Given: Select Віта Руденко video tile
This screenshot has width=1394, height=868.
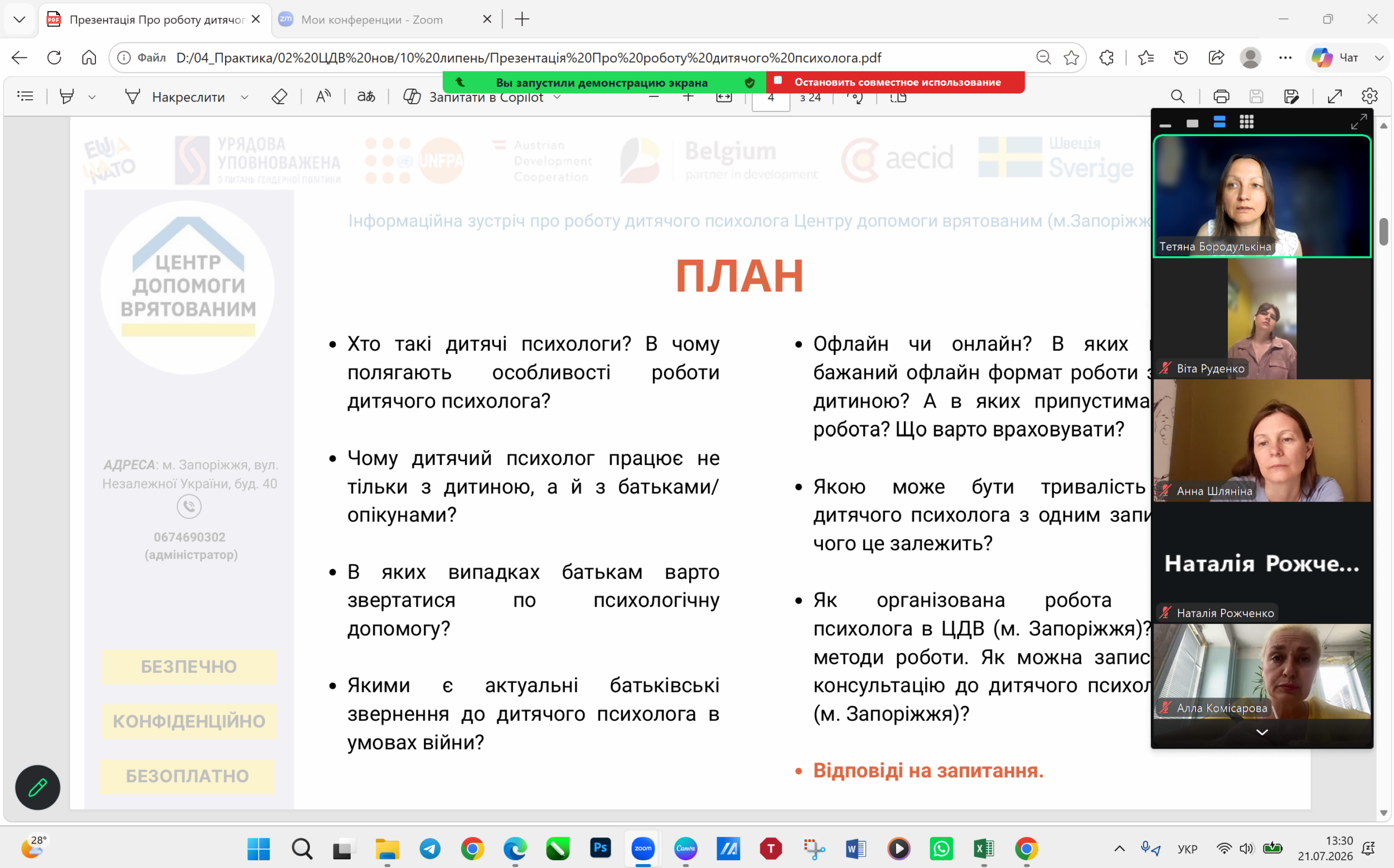Looking at the screenshot, I should pos(1262,319).
